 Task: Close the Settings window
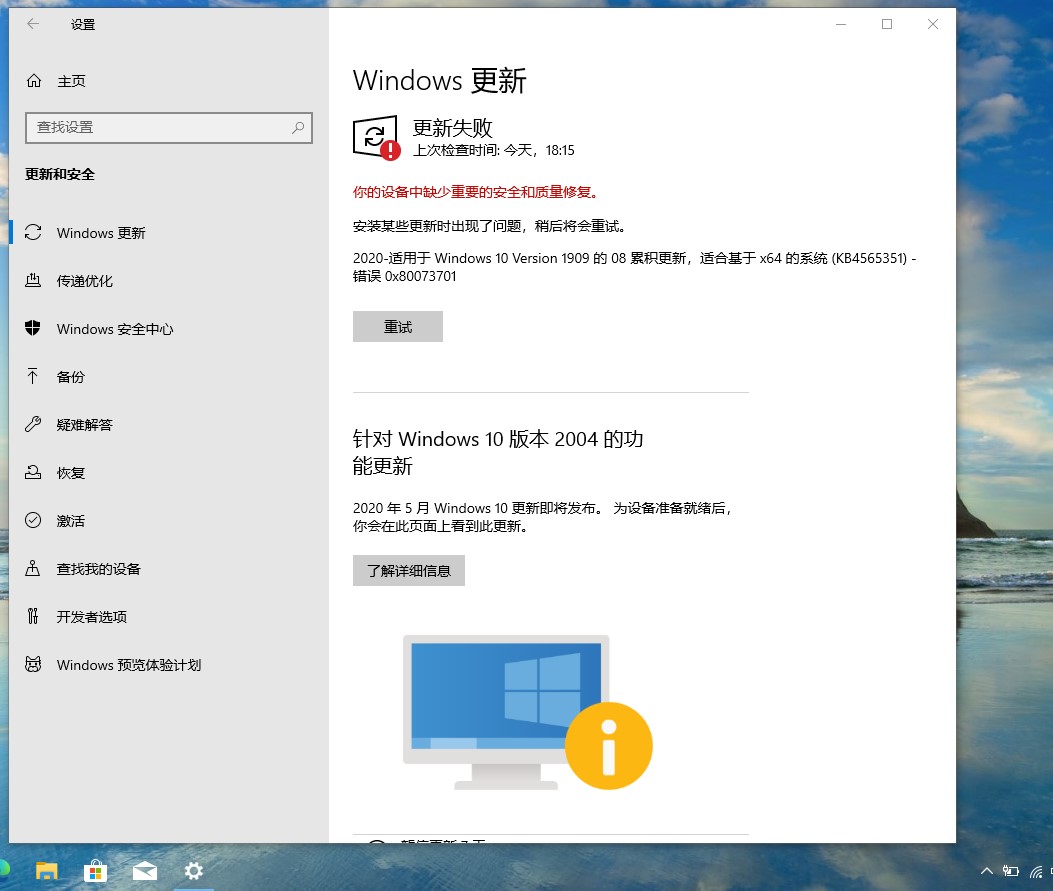click(x=933, y=24)
